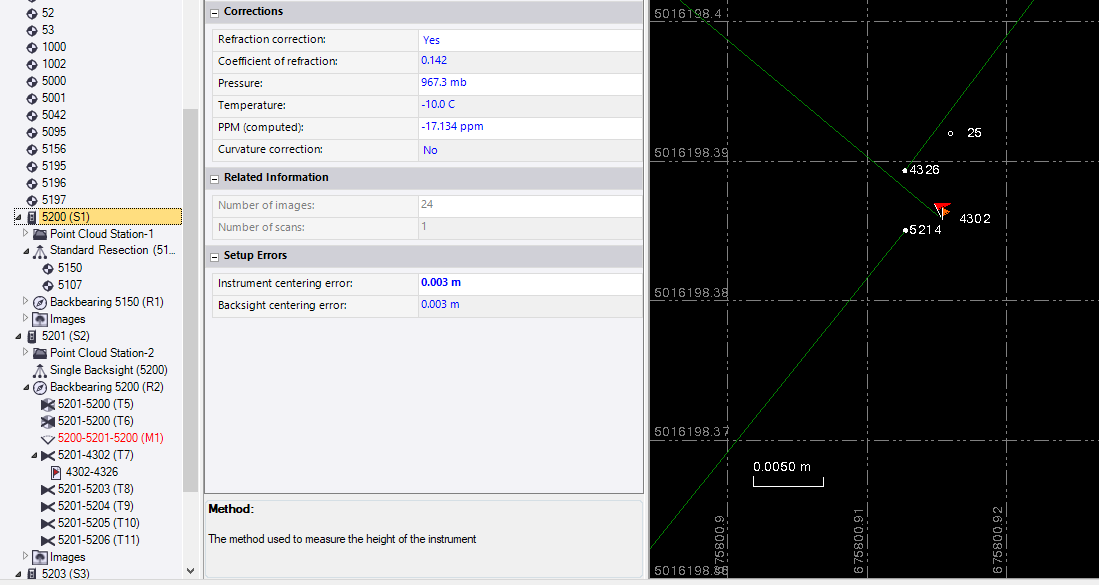The width and height of the screenshot is (1099, 585).
Task: Collapse the Backbearing 5200 (R2) node
Action: pyautogui.click(x=26, y=387)
